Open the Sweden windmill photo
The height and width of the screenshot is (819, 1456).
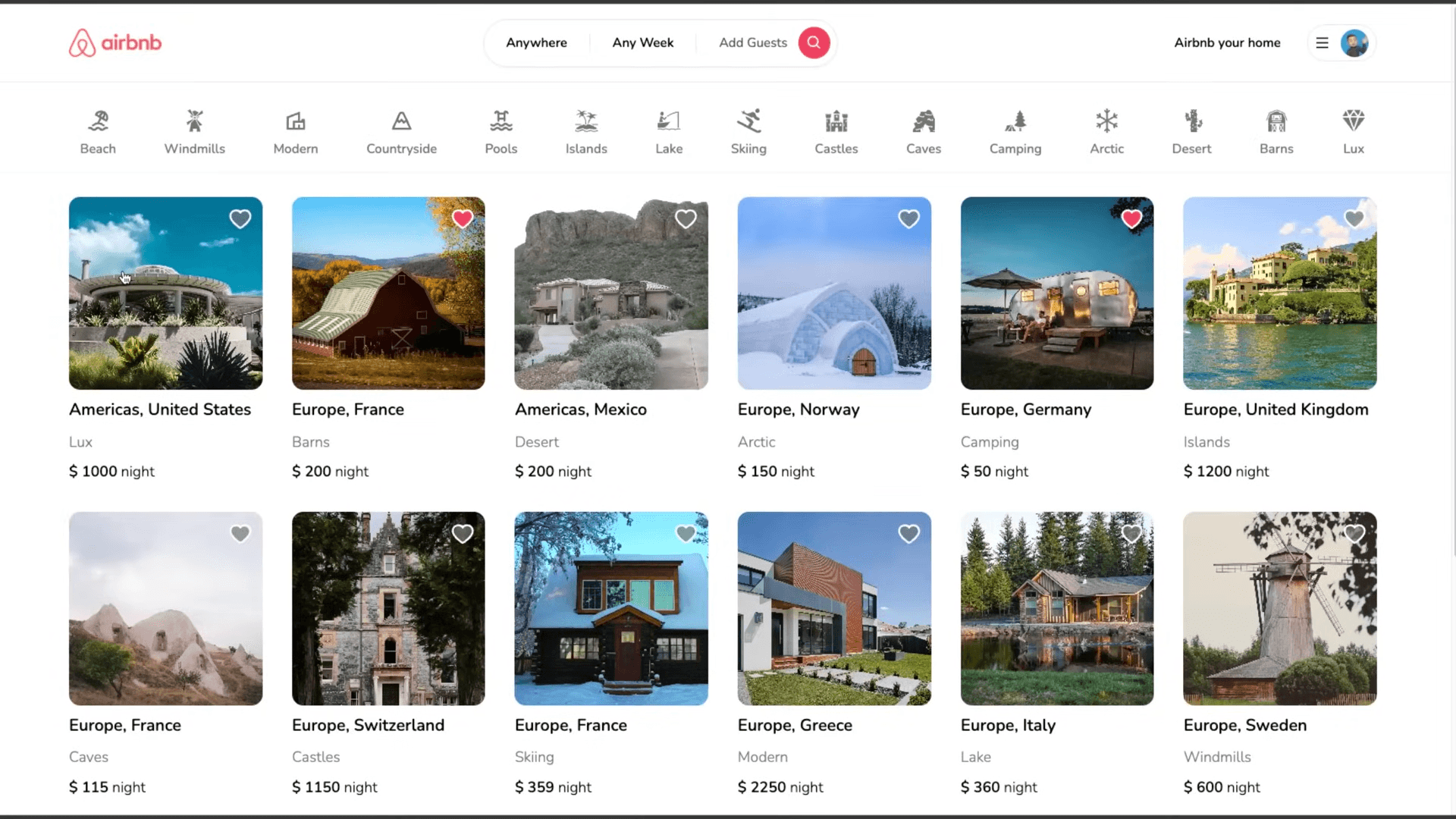point(1280,609)
